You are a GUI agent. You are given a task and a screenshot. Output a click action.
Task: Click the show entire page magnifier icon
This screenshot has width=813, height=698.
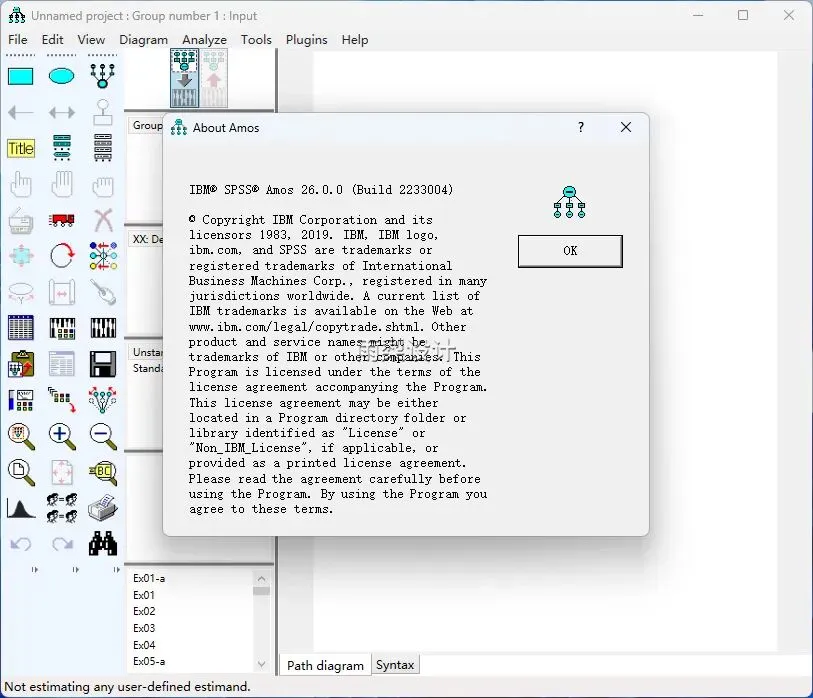[21, 473]
